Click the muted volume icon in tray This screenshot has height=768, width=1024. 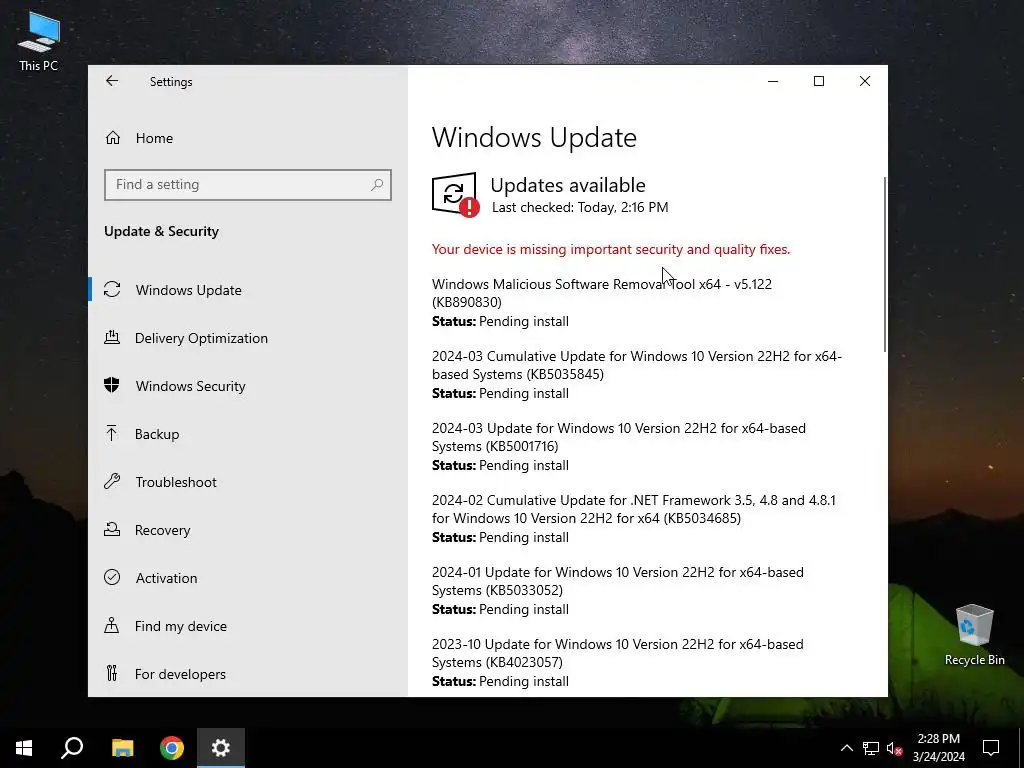click(894, 748)
